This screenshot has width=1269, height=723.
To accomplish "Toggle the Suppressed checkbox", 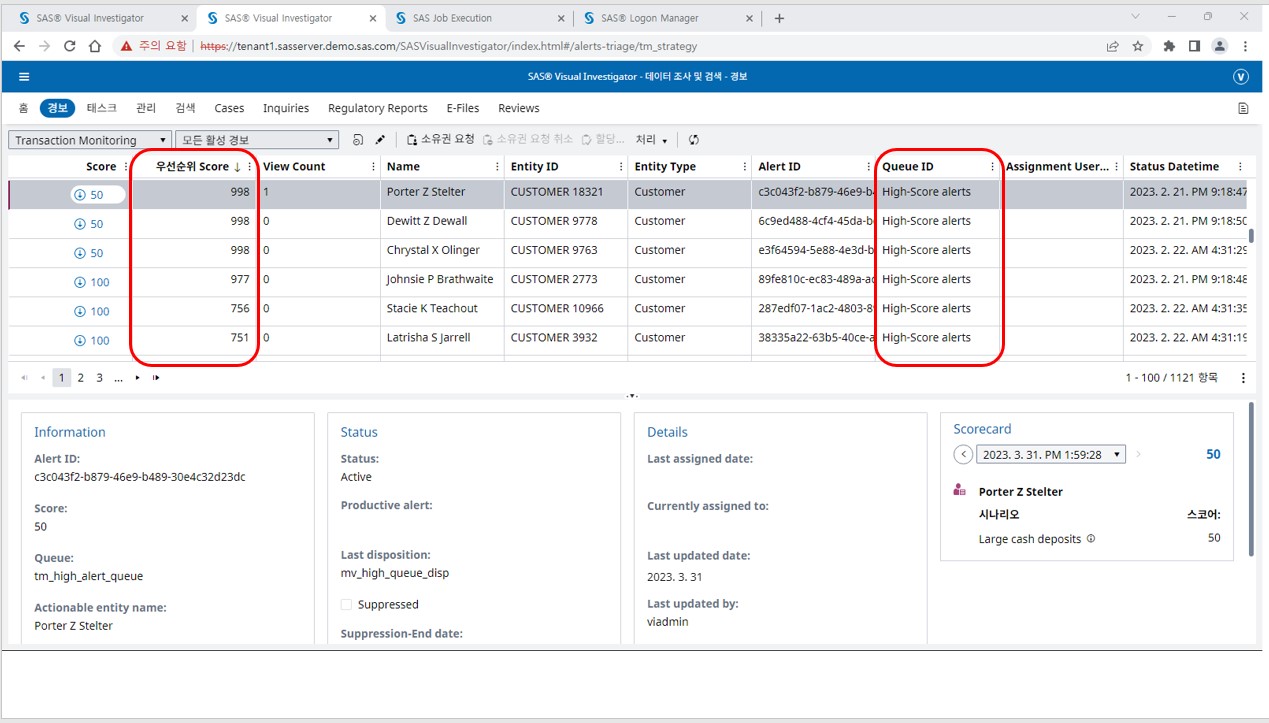I will tap(347, 605).
